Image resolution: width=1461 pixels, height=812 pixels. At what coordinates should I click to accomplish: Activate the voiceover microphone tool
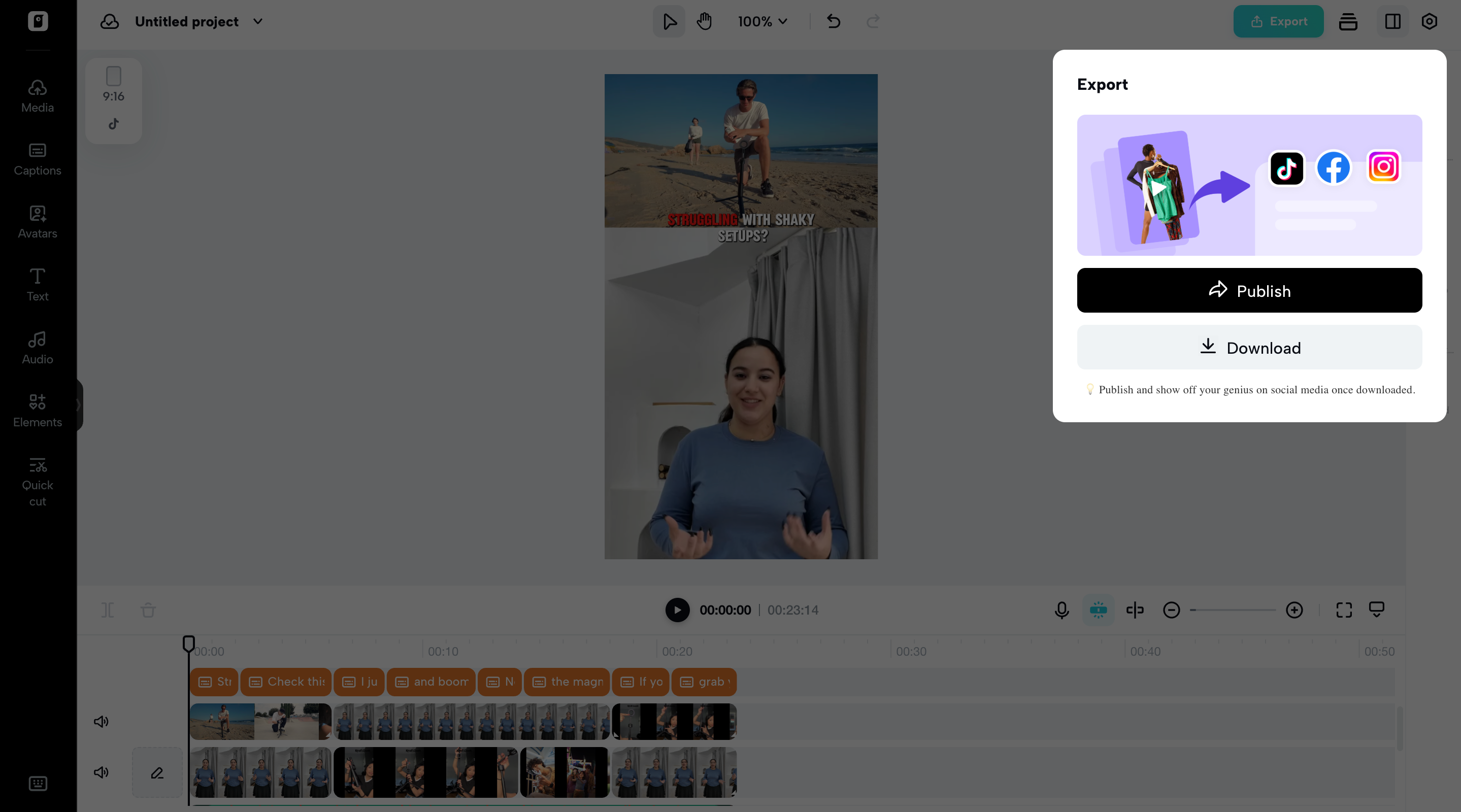point(1061,610)
